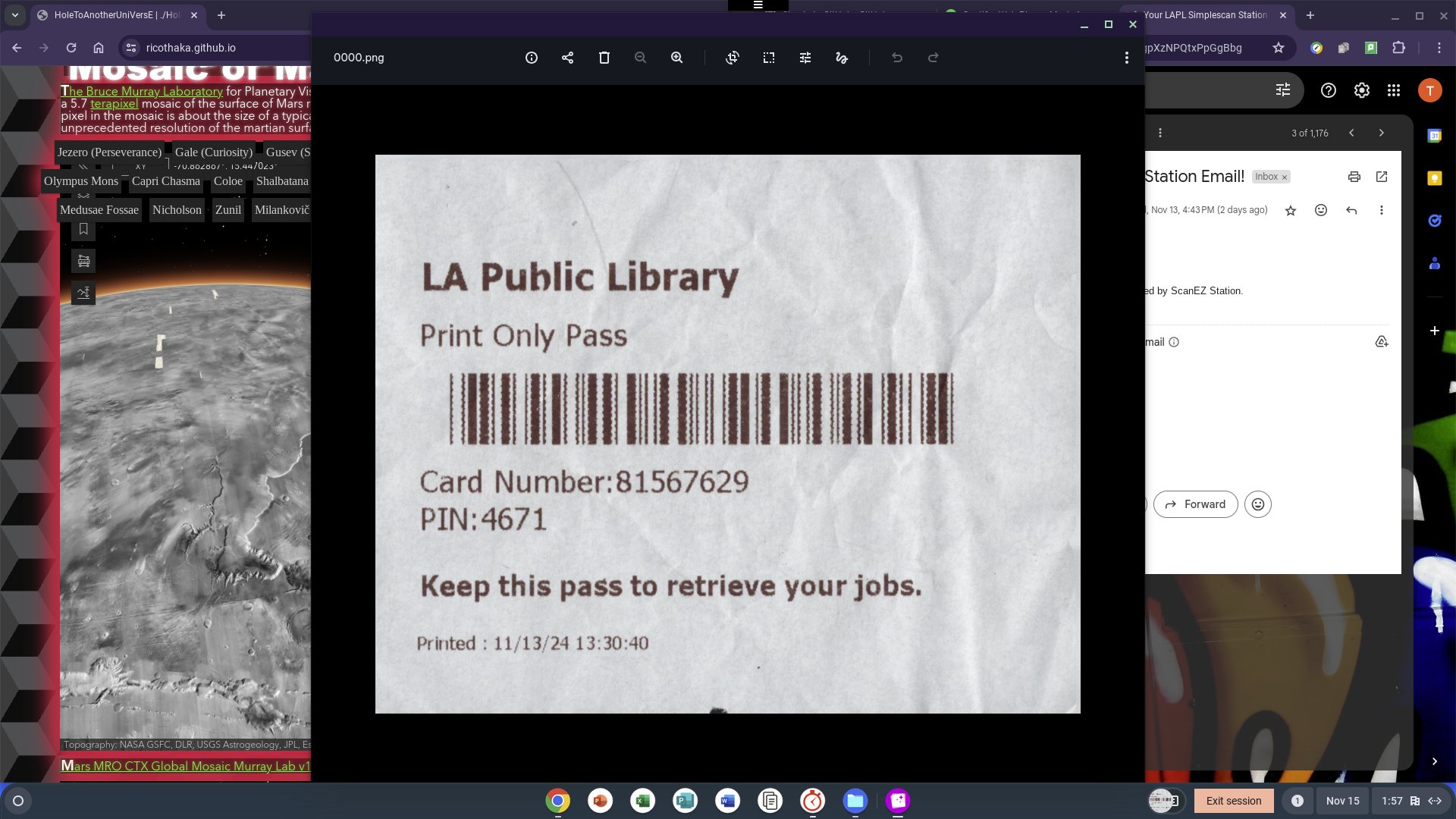
Task: Switch to Your LAPL Simplescan Station tab
Action: (x=1205, y=15)
